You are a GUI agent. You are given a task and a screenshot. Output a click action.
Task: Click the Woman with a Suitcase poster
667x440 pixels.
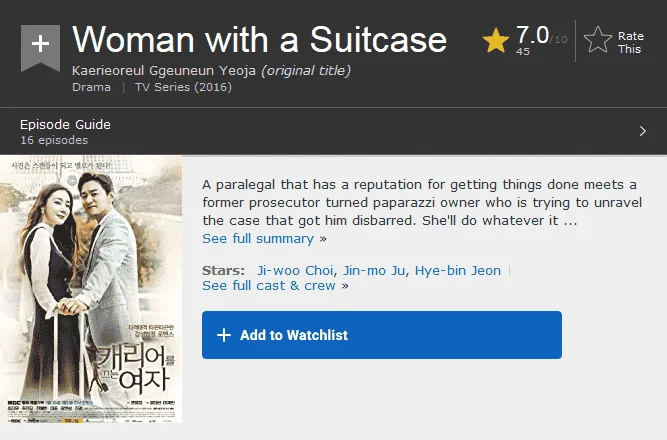pos(91,289)
